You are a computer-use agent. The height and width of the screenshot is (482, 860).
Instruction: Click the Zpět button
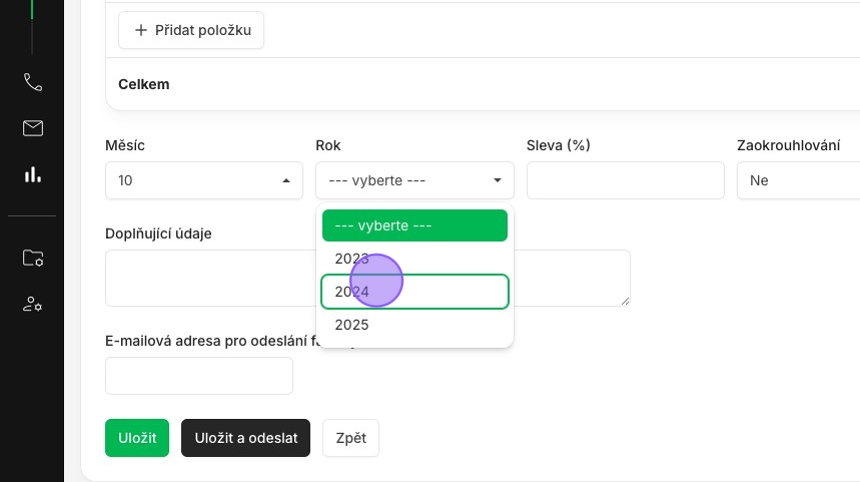(351, 438)
